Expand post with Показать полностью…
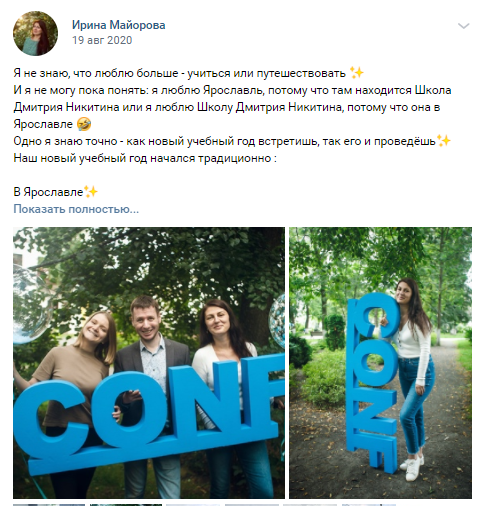Image resolution: width=485 pixels, height=506 pixels. pyautogui.click(x=76, y=209)
